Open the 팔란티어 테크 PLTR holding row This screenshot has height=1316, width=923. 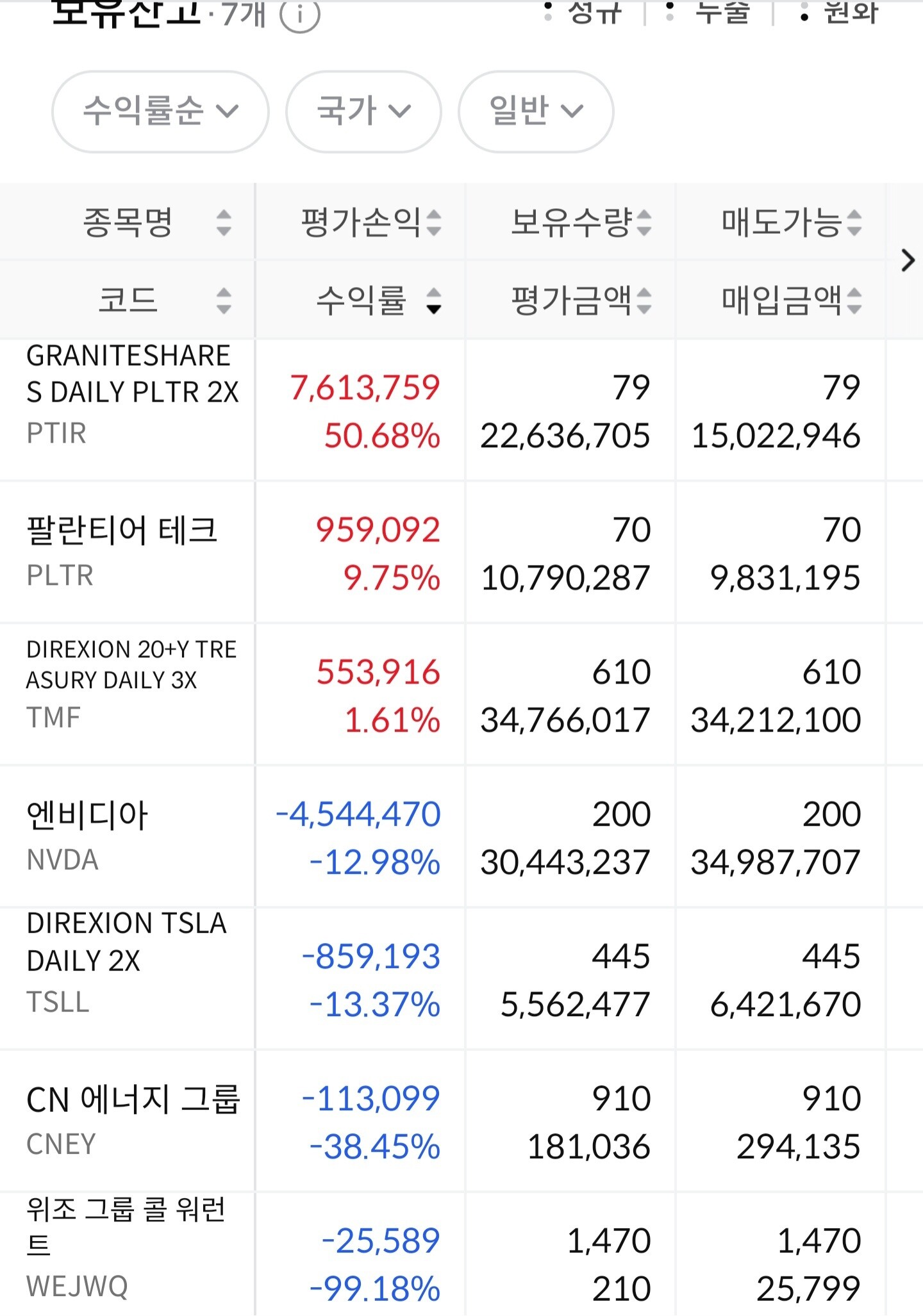click(122, 552)
